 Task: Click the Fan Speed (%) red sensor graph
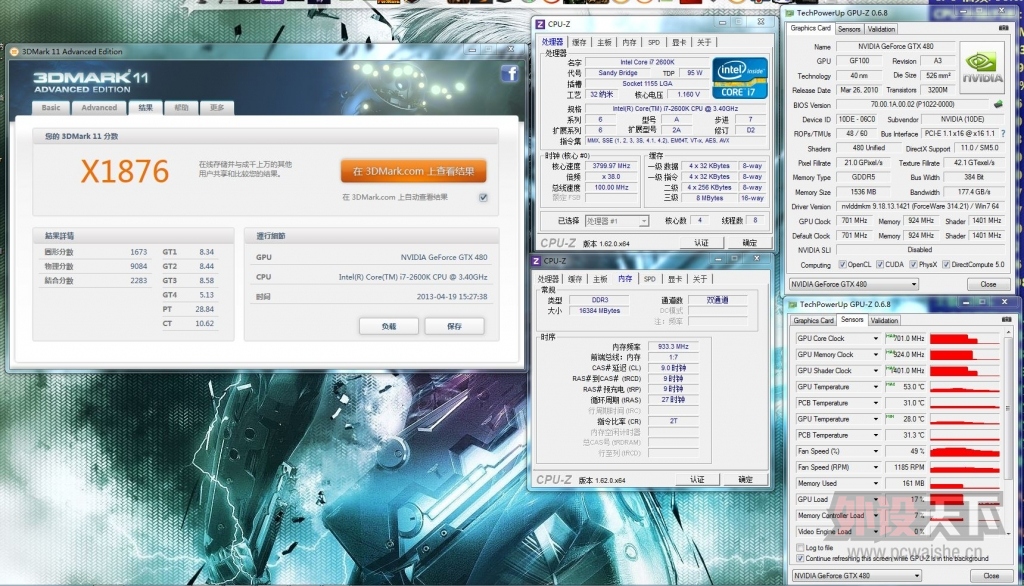coord(965,451)
